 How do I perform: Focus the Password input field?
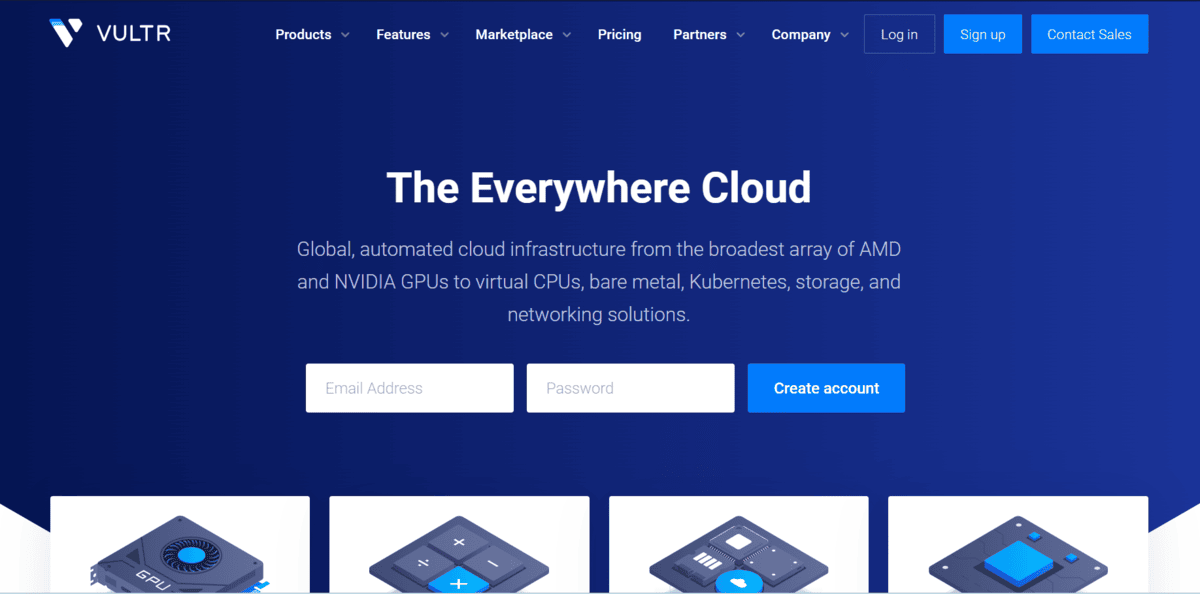coord(630,388)
